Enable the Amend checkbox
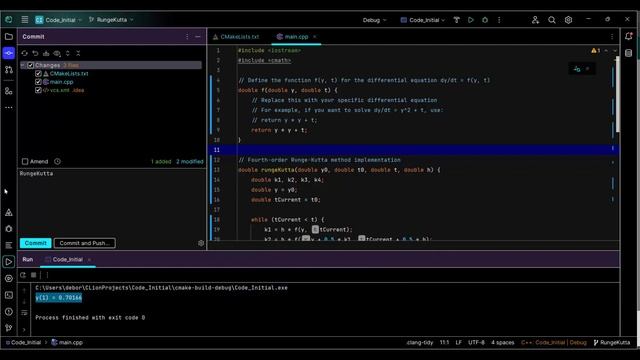The image size is (640, 360). tap(25, 161)
